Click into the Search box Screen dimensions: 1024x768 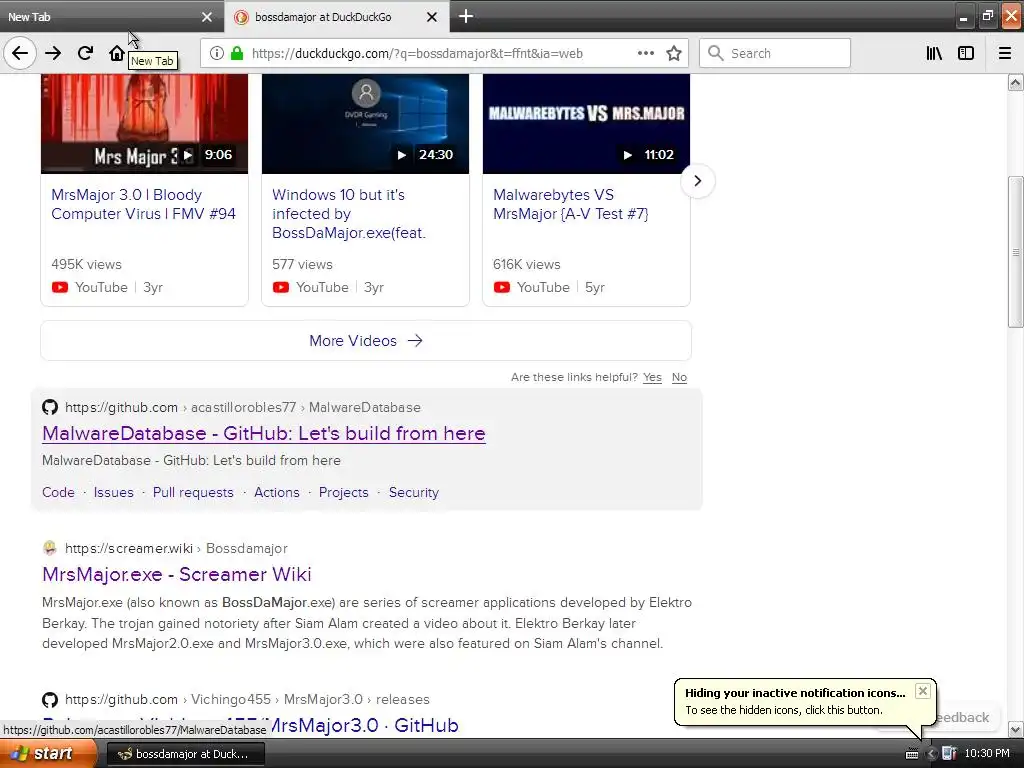775,53
